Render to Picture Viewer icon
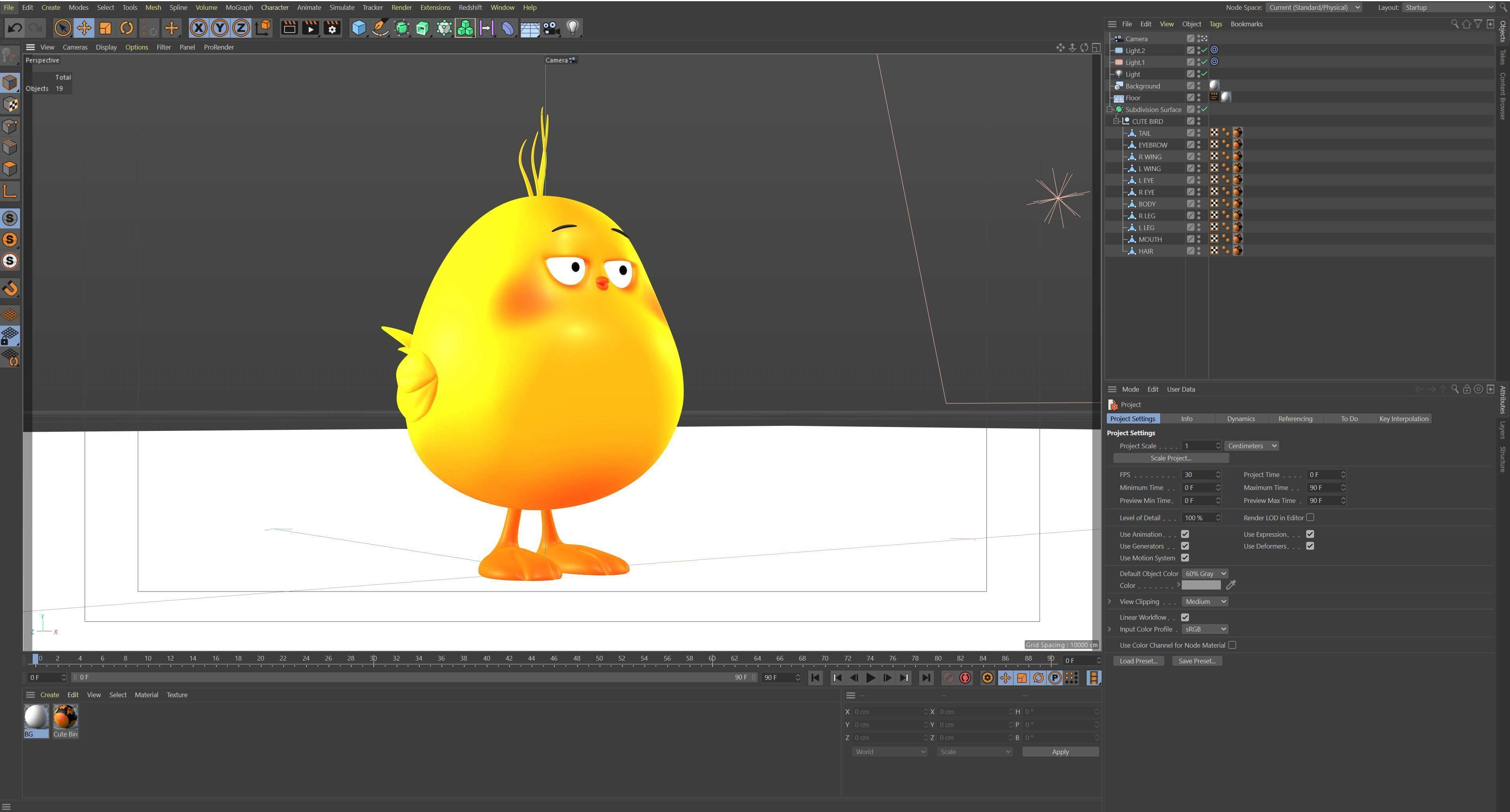The image size is (1510, 812). click(310, 28)
